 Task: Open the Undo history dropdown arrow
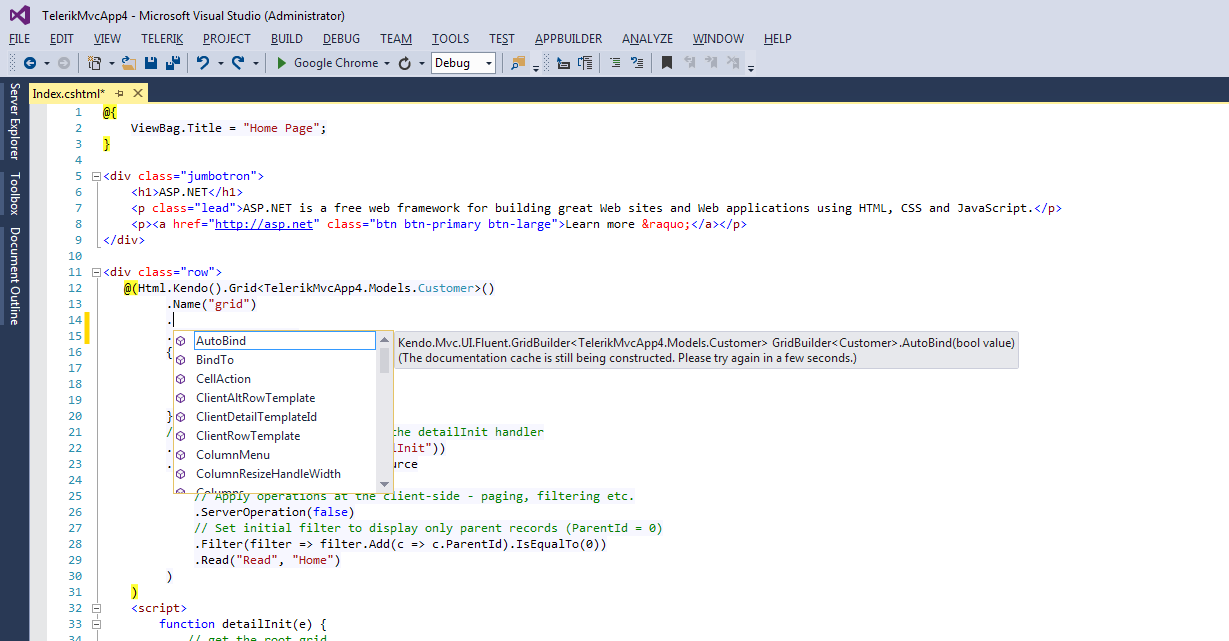coord(220,63)
